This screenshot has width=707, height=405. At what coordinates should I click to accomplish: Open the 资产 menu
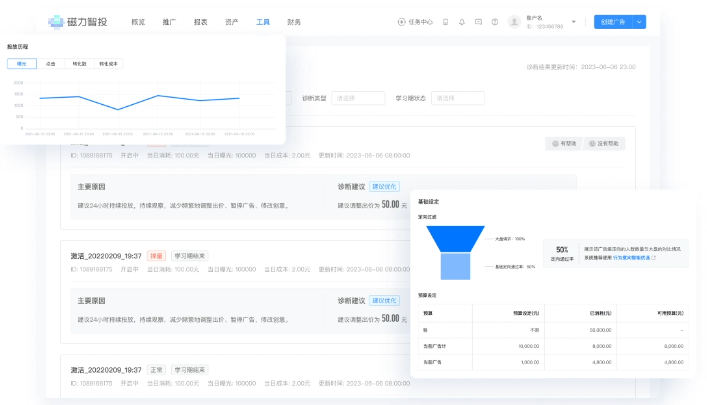[x=231, y=22]
